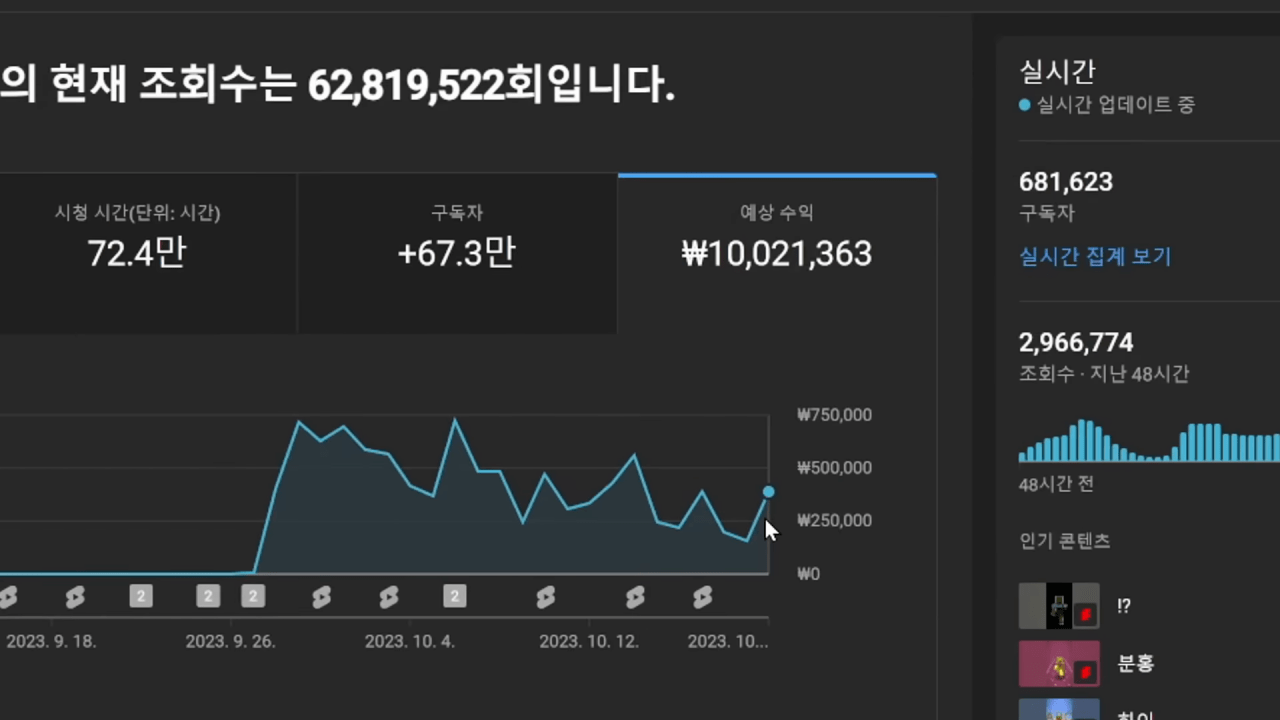Open the last Shorts marker on the timeline
The height and width of the screenshot is (720, 1280).
(702, 597)
